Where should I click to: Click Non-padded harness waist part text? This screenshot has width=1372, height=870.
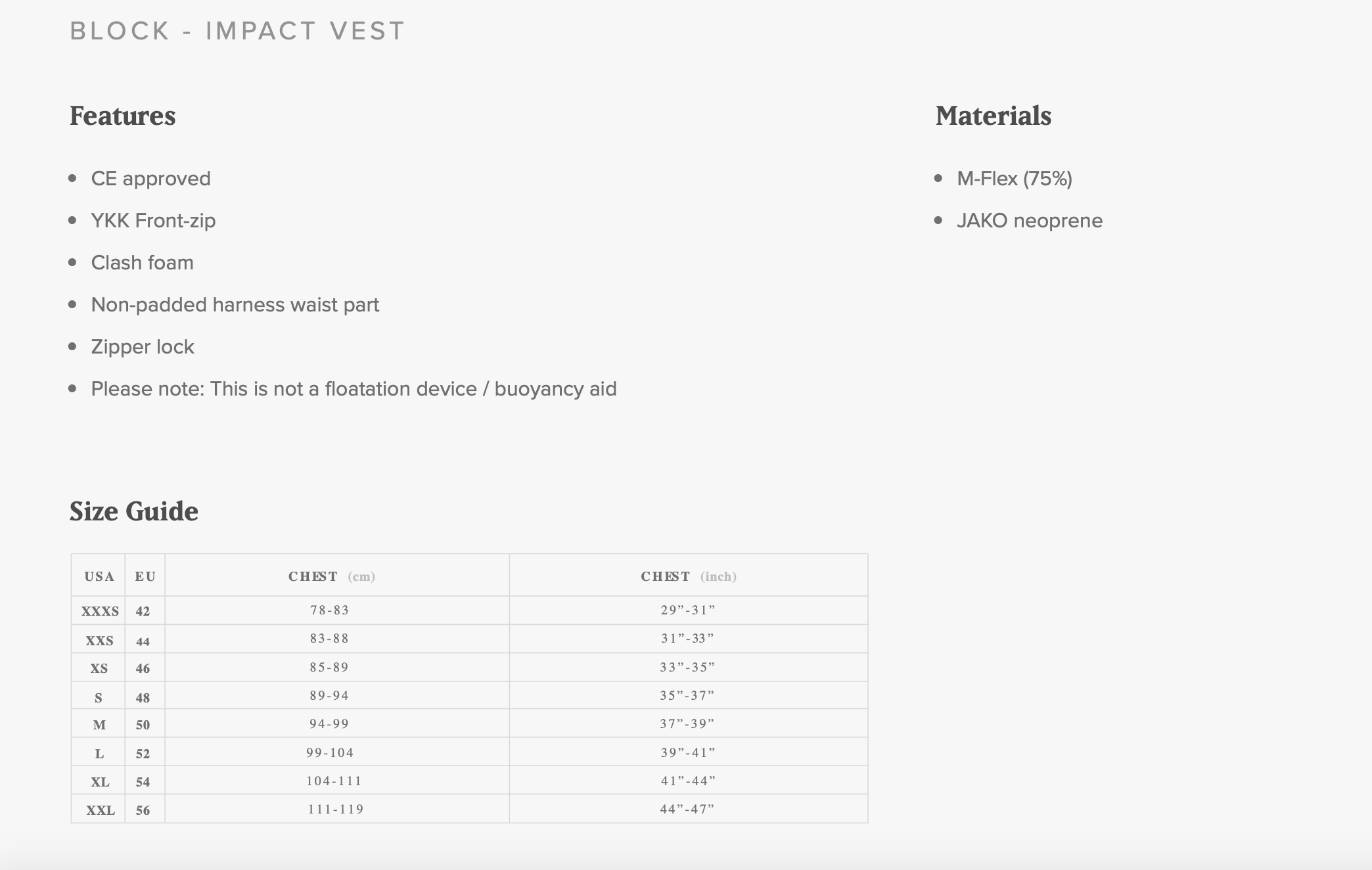click(x=235, y=305)
